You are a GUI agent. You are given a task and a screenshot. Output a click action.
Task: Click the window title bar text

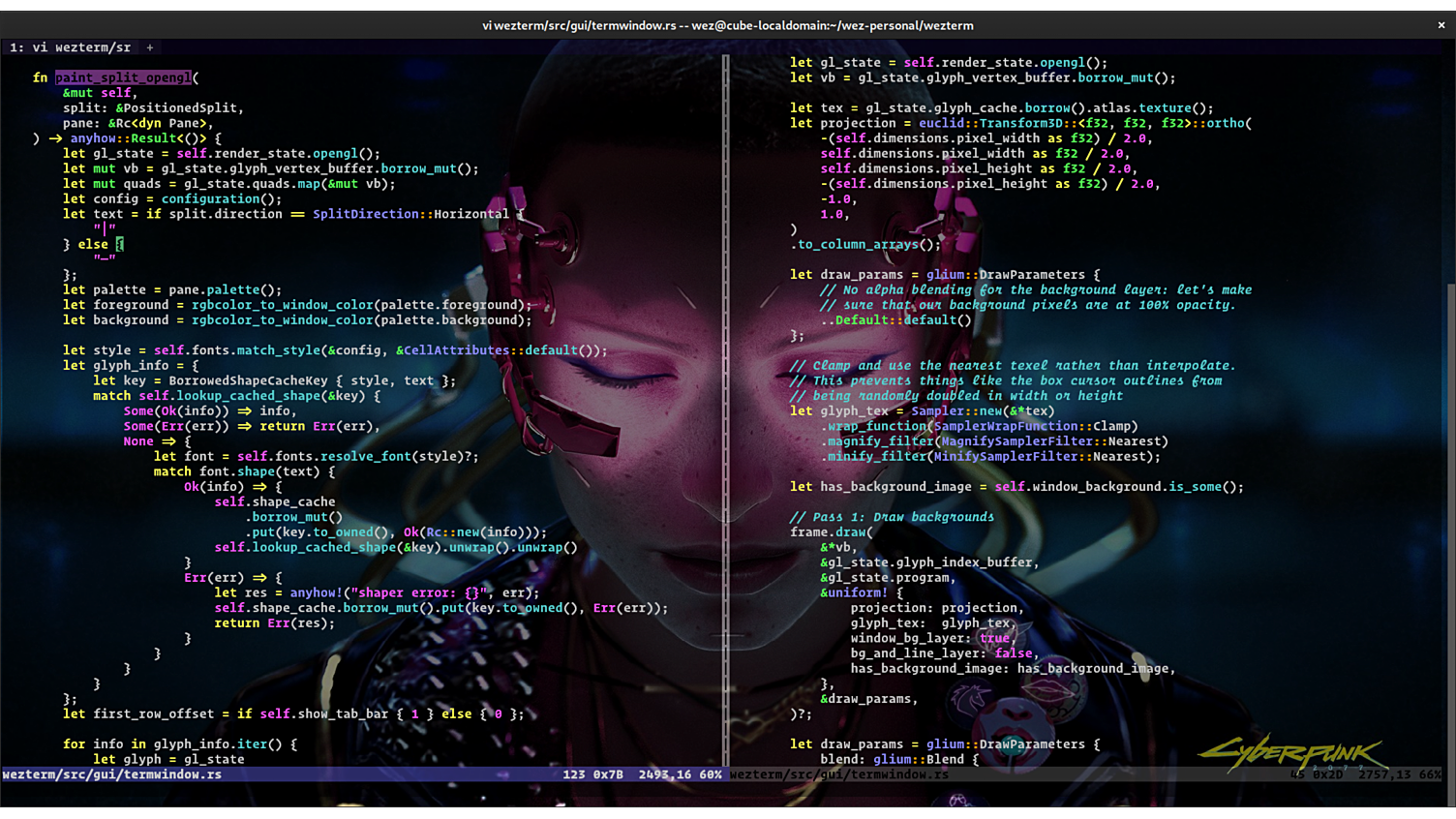(727, 25)
